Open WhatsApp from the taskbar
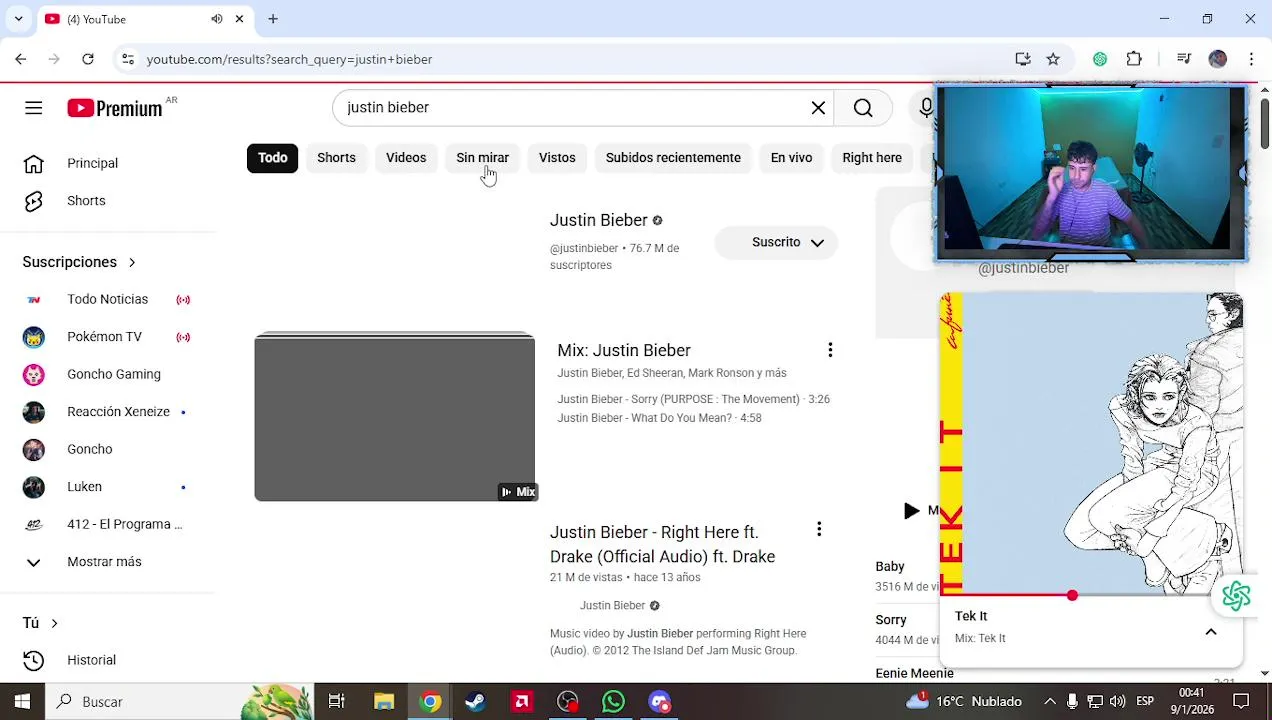 [613, 701]
